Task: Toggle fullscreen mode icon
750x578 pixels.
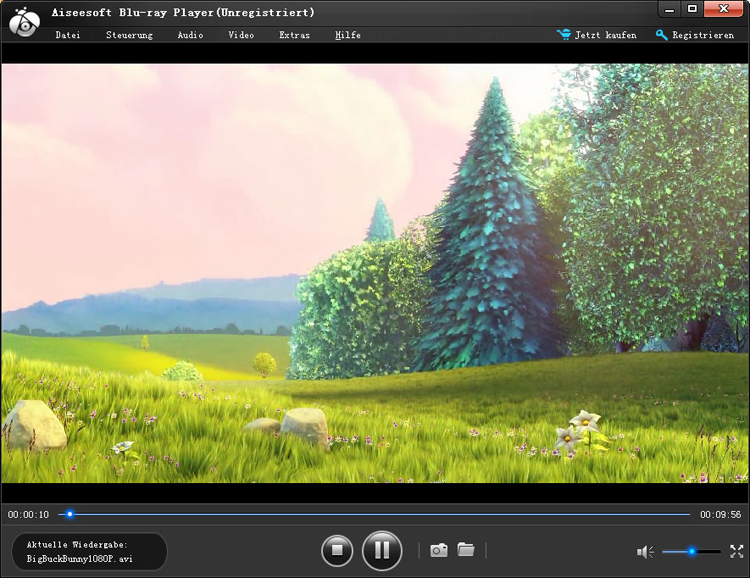Action: click(x=736, y=551)
